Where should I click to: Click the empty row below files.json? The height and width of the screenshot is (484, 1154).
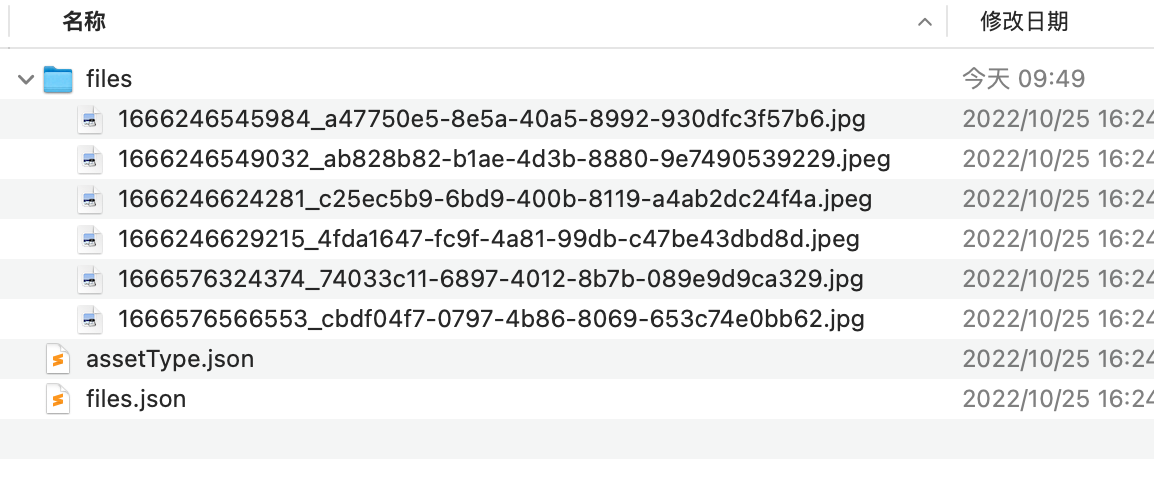point(577,438)
